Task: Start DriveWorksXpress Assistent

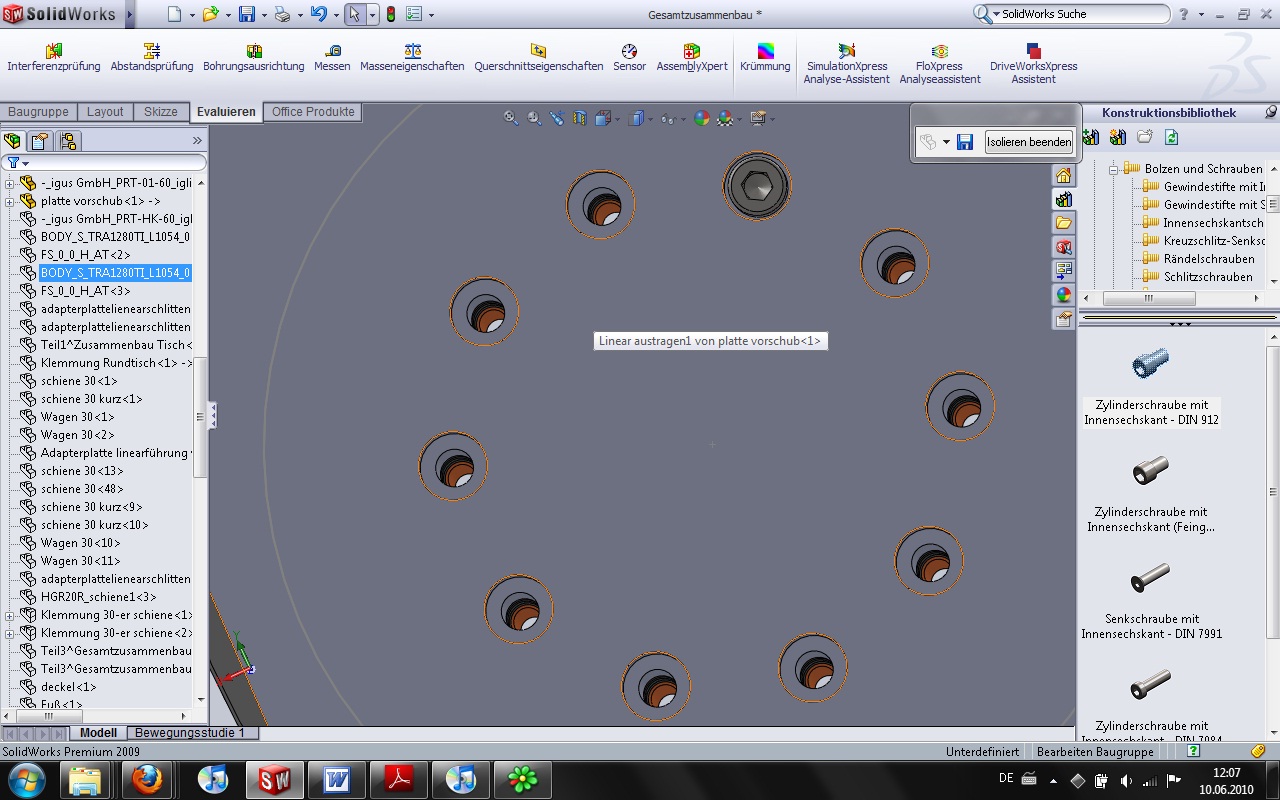Action: (x=1033, y=63)
